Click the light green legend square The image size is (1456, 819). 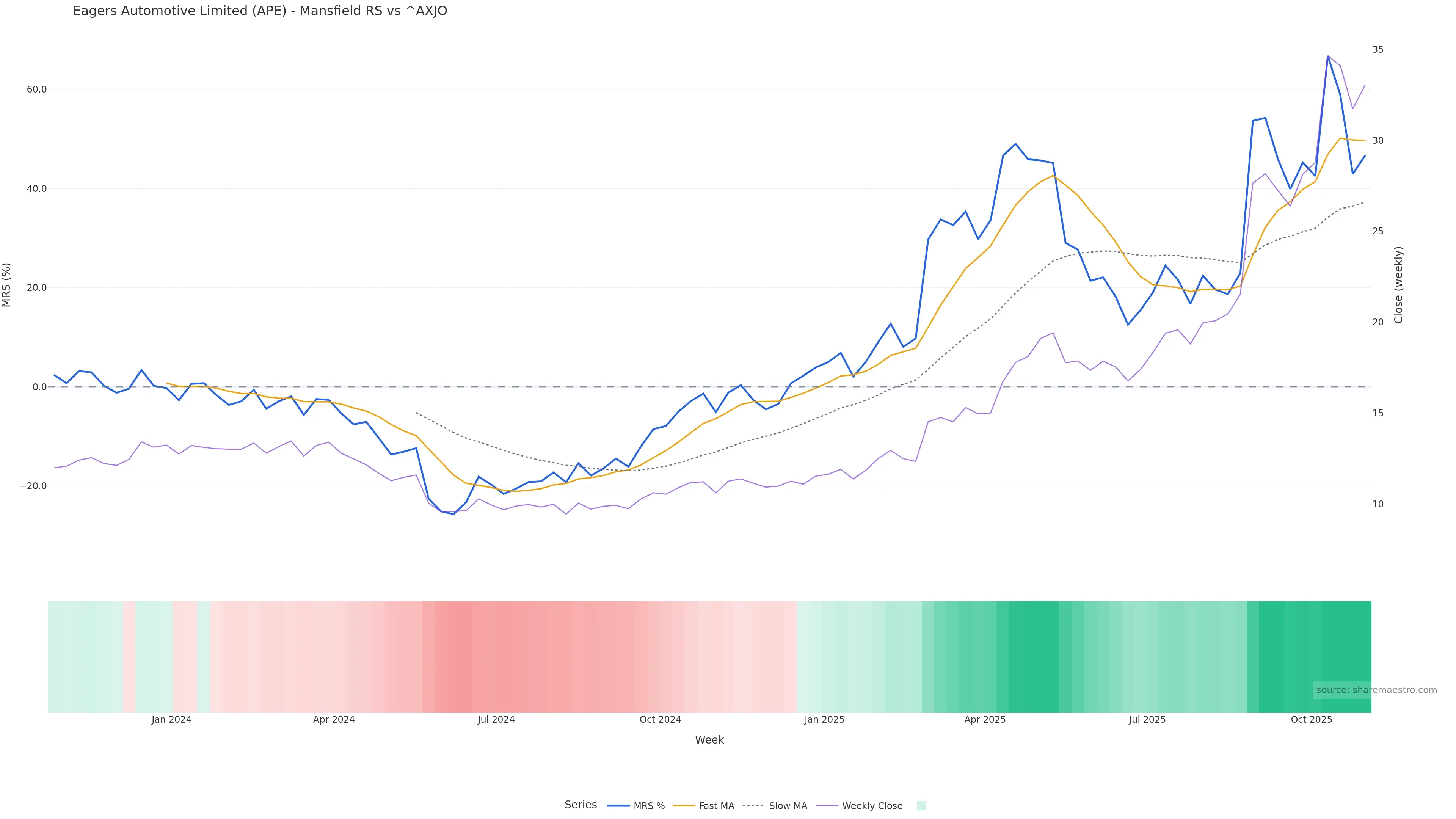[921, 805]
